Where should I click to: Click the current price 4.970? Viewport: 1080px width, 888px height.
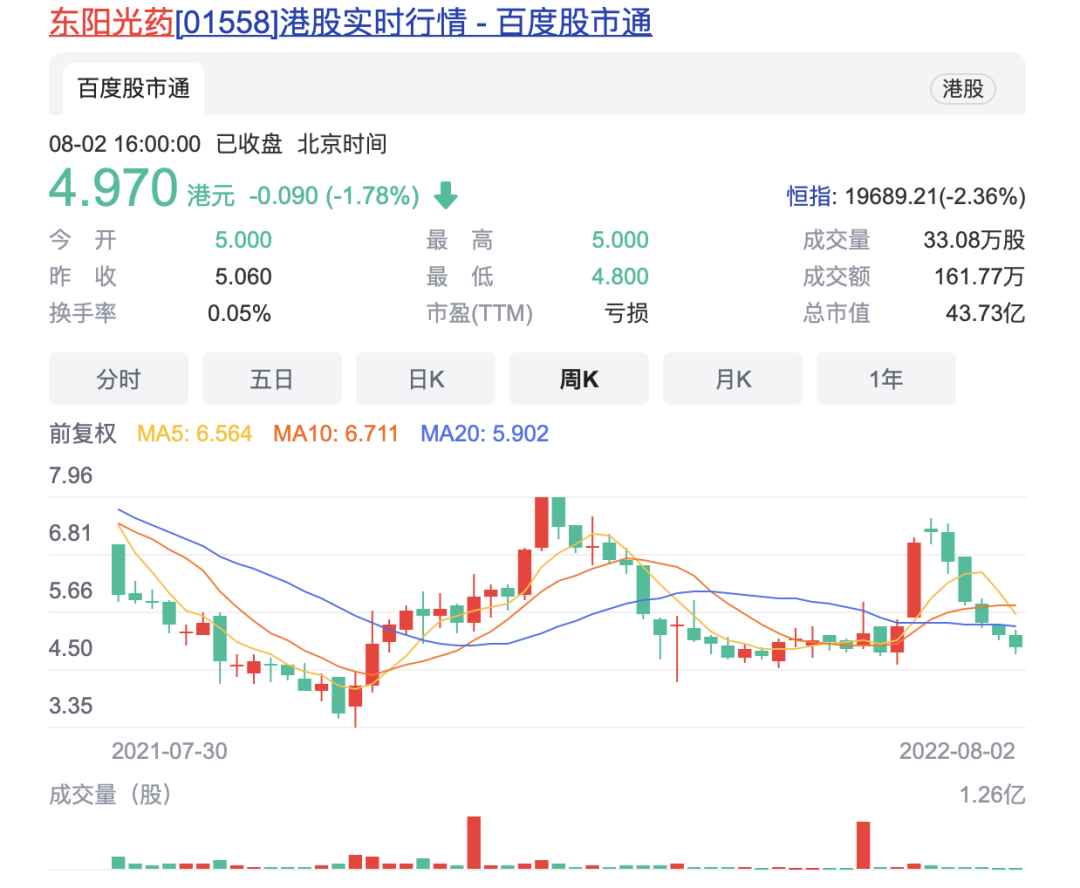pyautogui.click(x=114, y=190)
